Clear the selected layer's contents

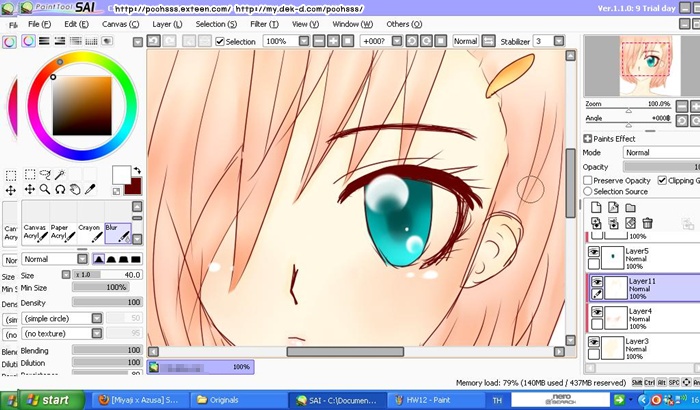click(630, 223)
